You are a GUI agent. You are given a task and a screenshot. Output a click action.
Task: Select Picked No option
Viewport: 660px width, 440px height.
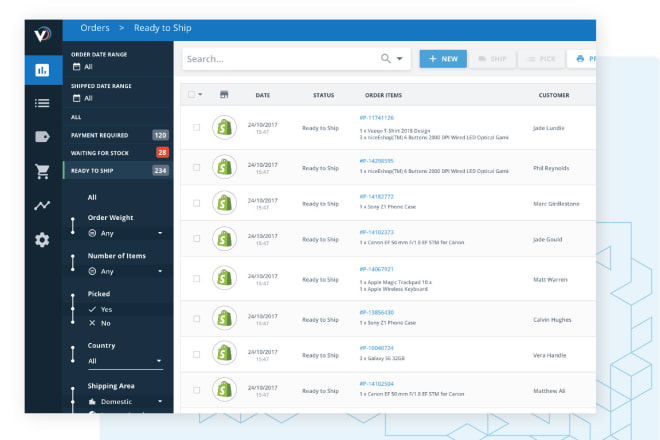pyautogui.click(x=99, y=323)
